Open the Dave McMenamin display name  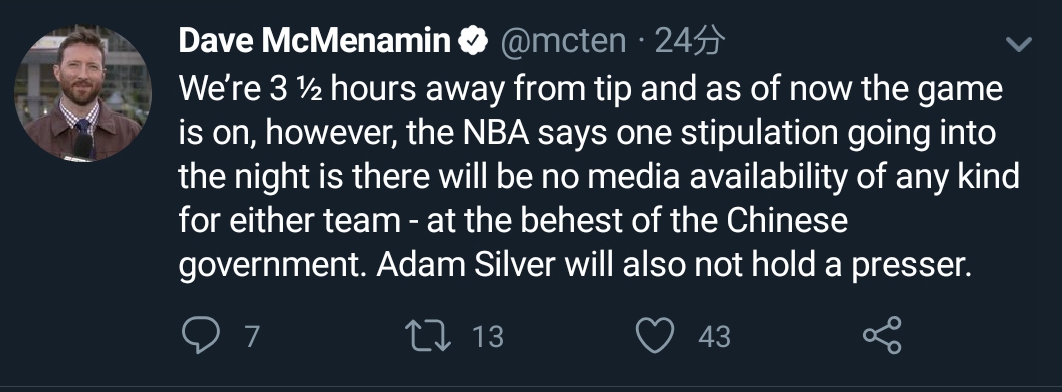314,41
